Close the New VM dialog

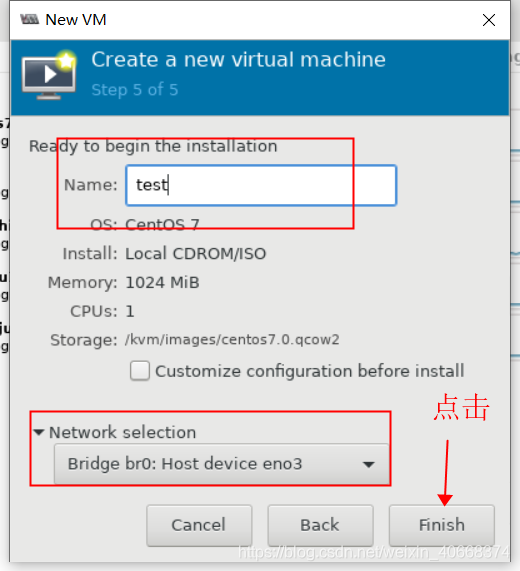(x=489, y=20)
